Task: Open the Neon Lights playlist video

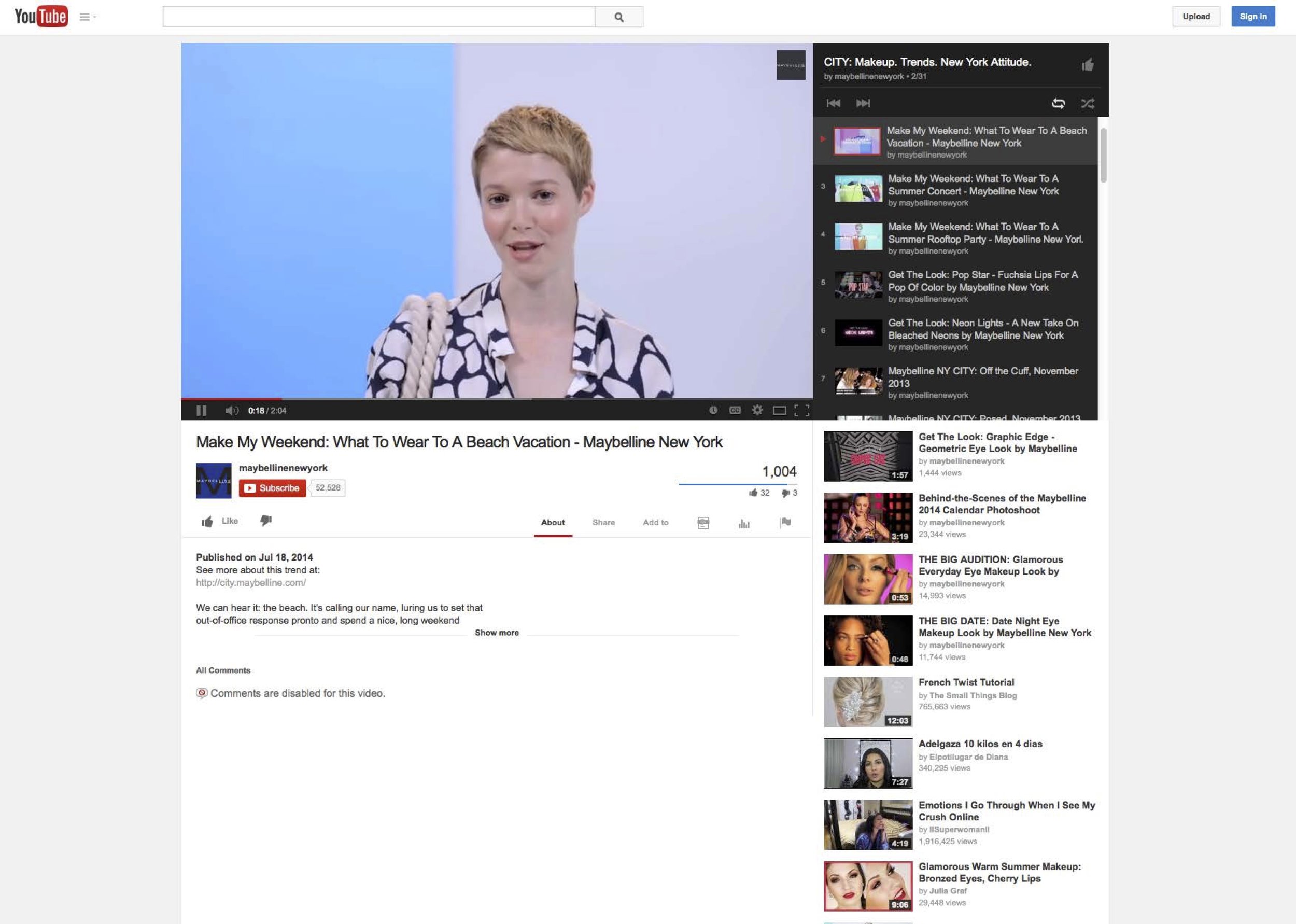Action: (955, 334)
